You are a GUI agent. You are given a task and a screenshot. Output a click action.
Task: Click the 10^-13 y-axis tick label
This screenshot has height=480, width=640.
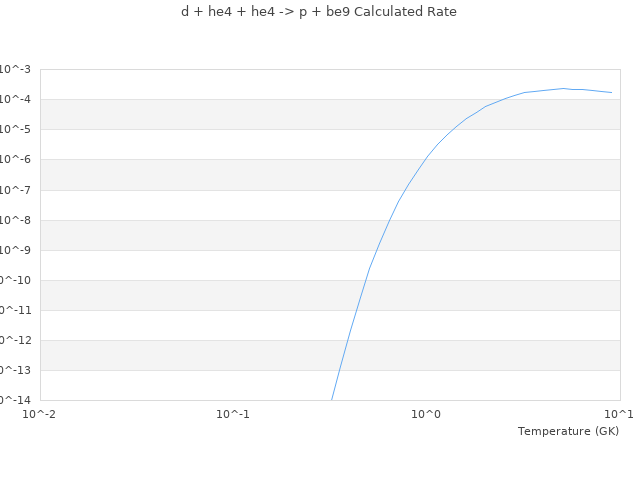13,370
